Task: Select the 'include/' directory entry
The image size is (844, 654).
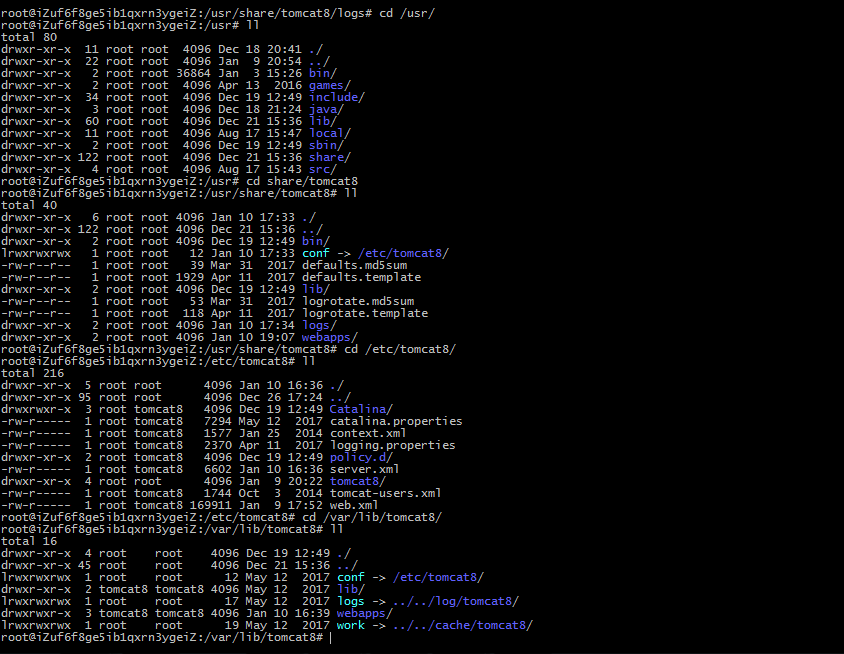Action: (336, 97)
